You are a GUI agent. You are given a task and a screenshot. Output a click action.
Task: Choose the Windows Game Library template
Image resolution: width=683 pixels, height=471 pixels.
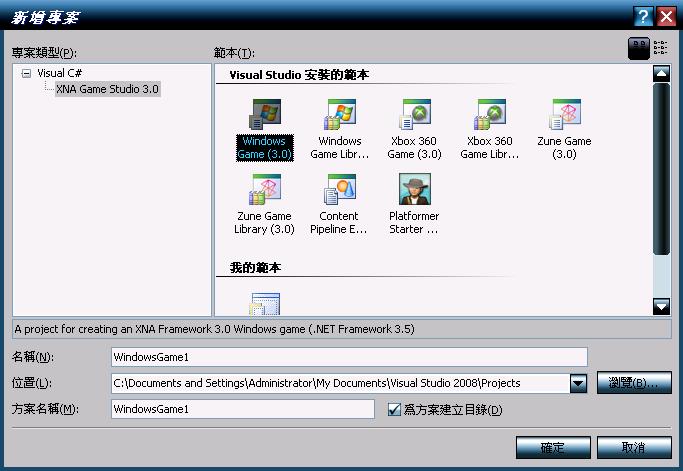point(340,114)
